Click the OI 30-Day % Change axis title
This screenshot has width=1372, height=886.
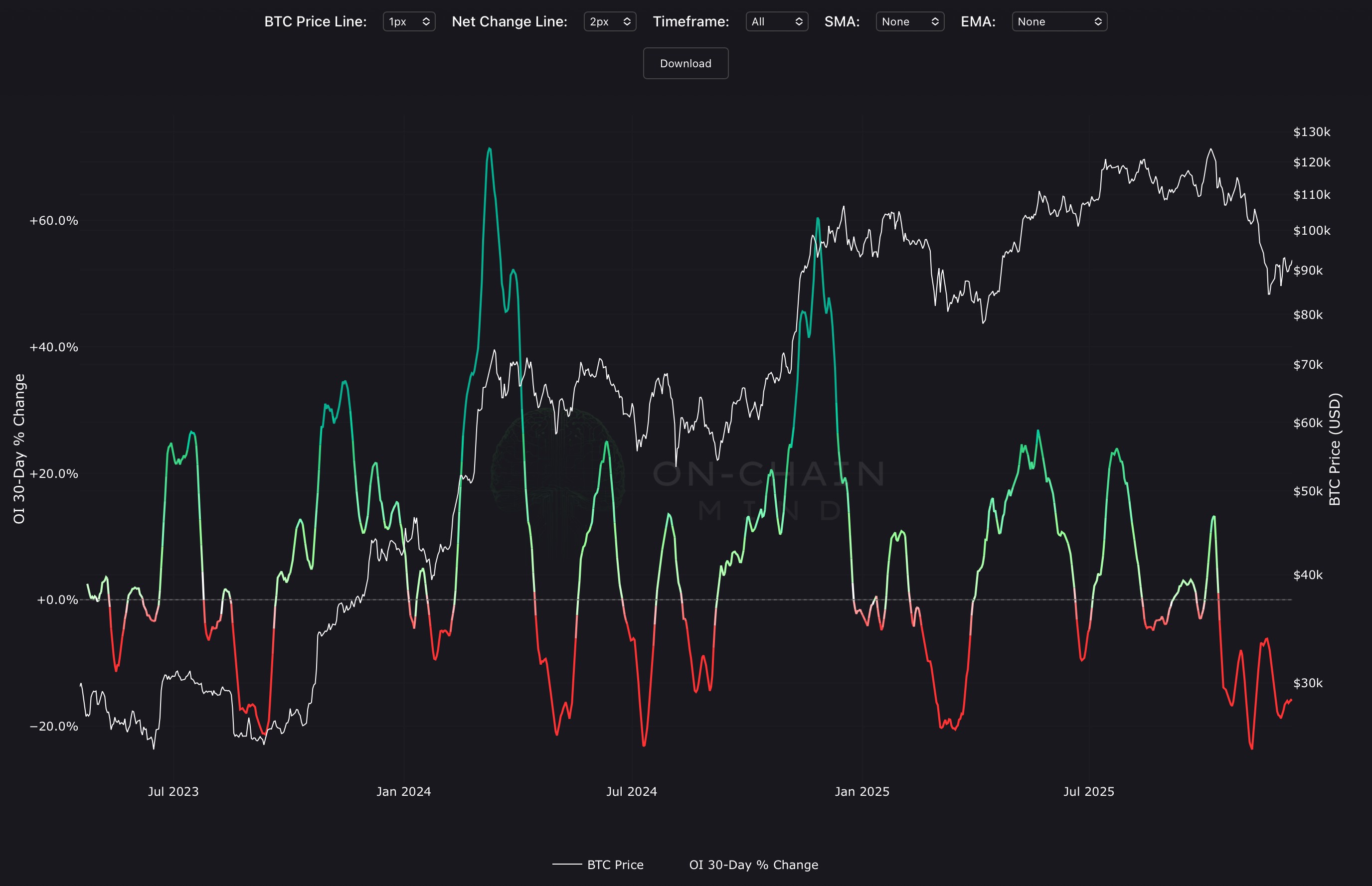click(x=19, y=449)
